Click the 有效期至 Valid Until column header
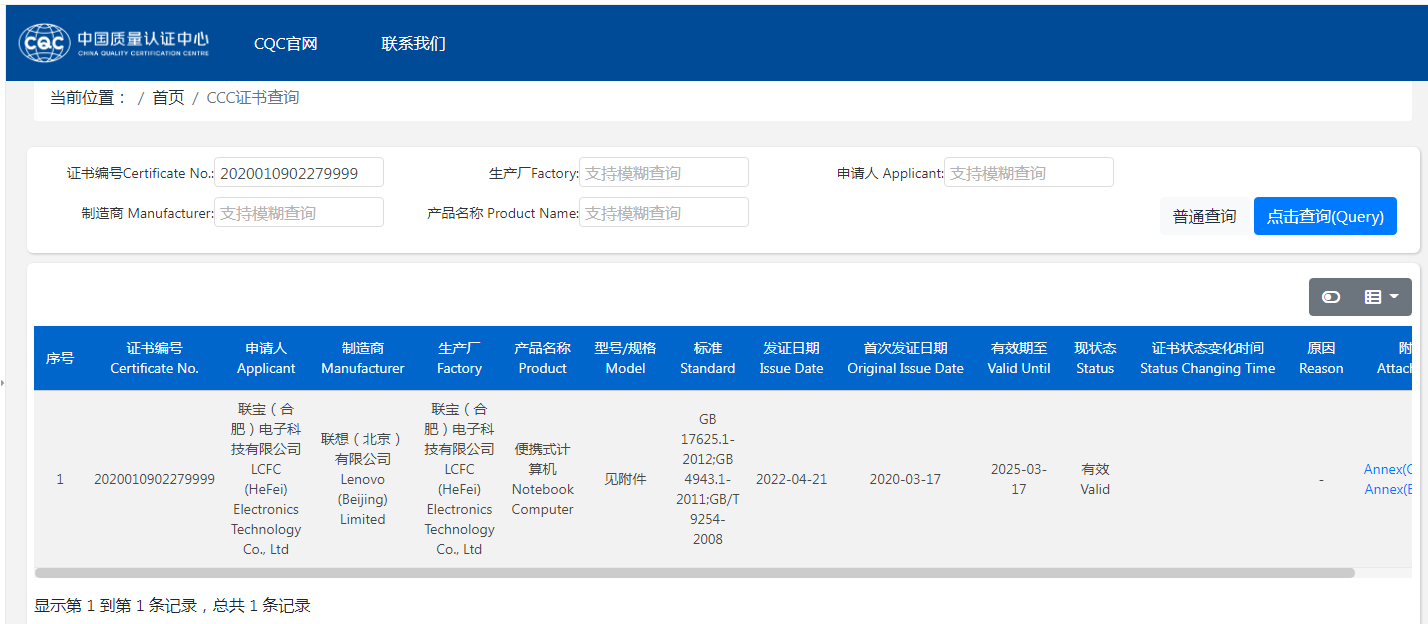Viewport: 1428px width, 624px height. pyautogui.click(x=1018, y=358)
